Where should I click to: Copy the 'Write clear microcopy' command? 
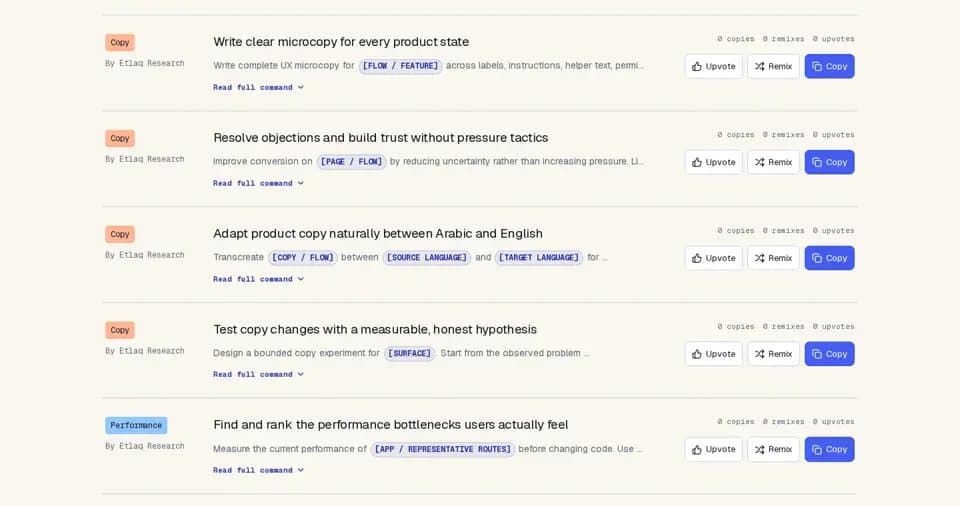coord(830,66)
